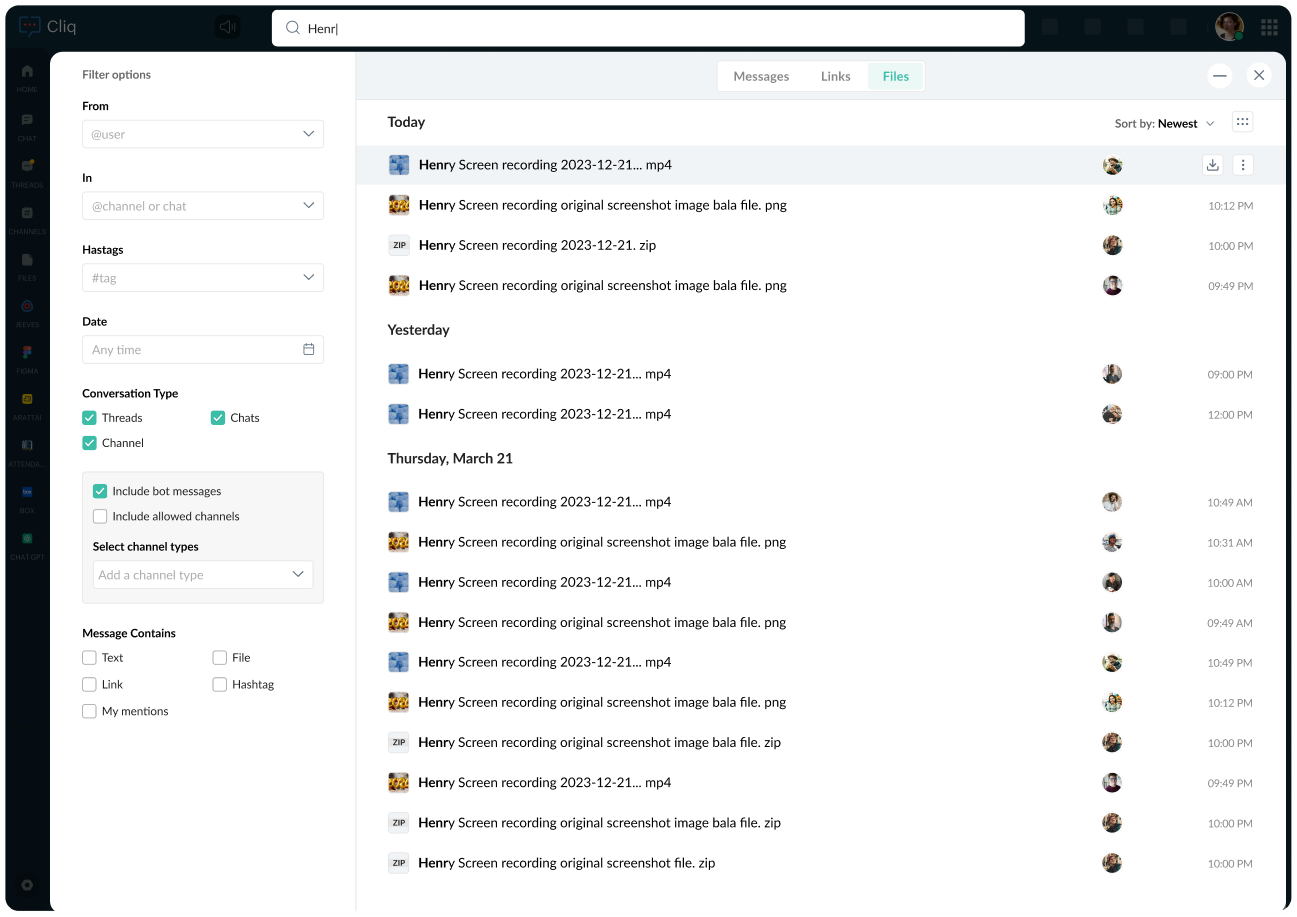The image size is (1297, 917).
Task: Open the Figma integration in sidebar
Action: click(27, 358)
